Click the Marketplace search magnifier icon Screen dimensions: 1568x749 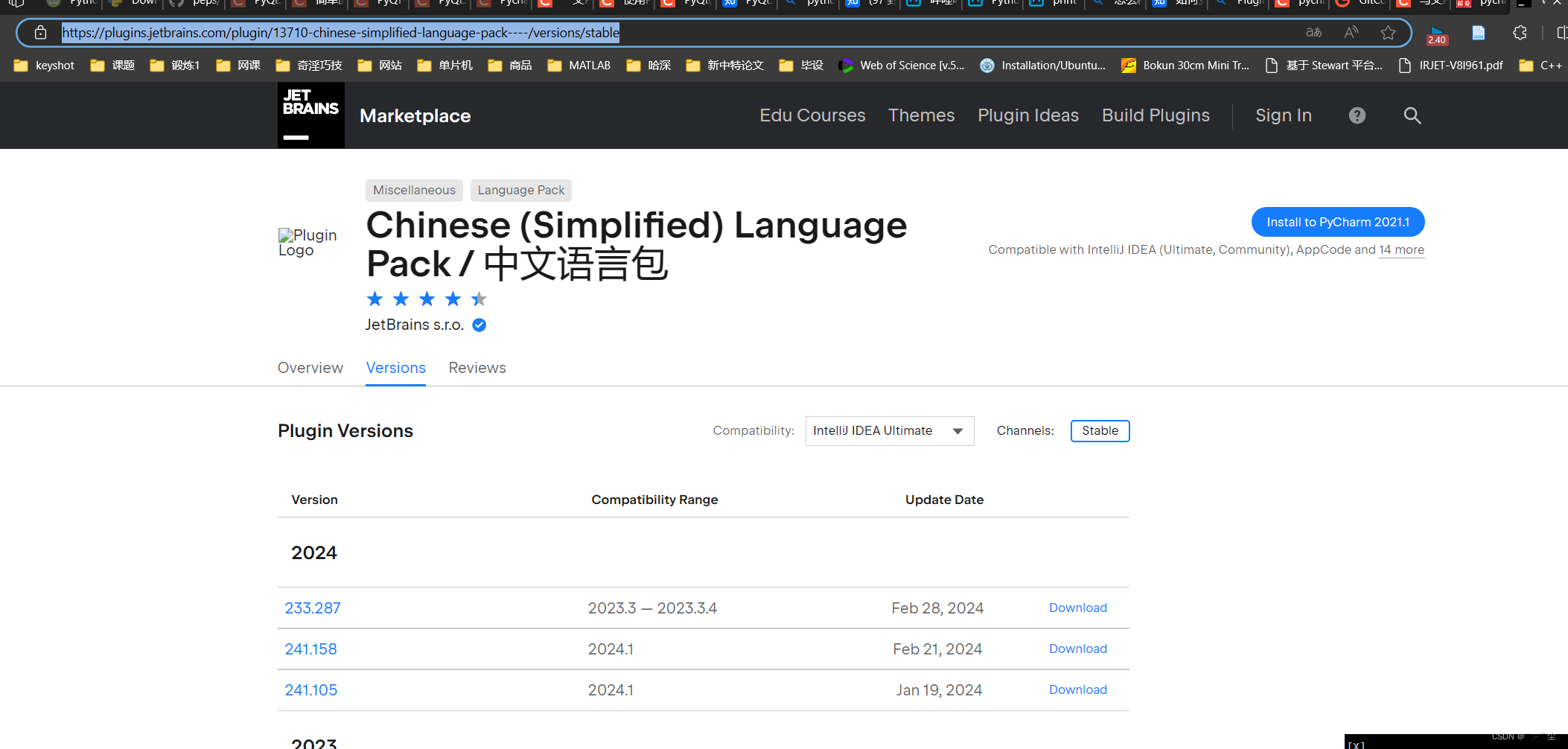tap(1412, 115)
